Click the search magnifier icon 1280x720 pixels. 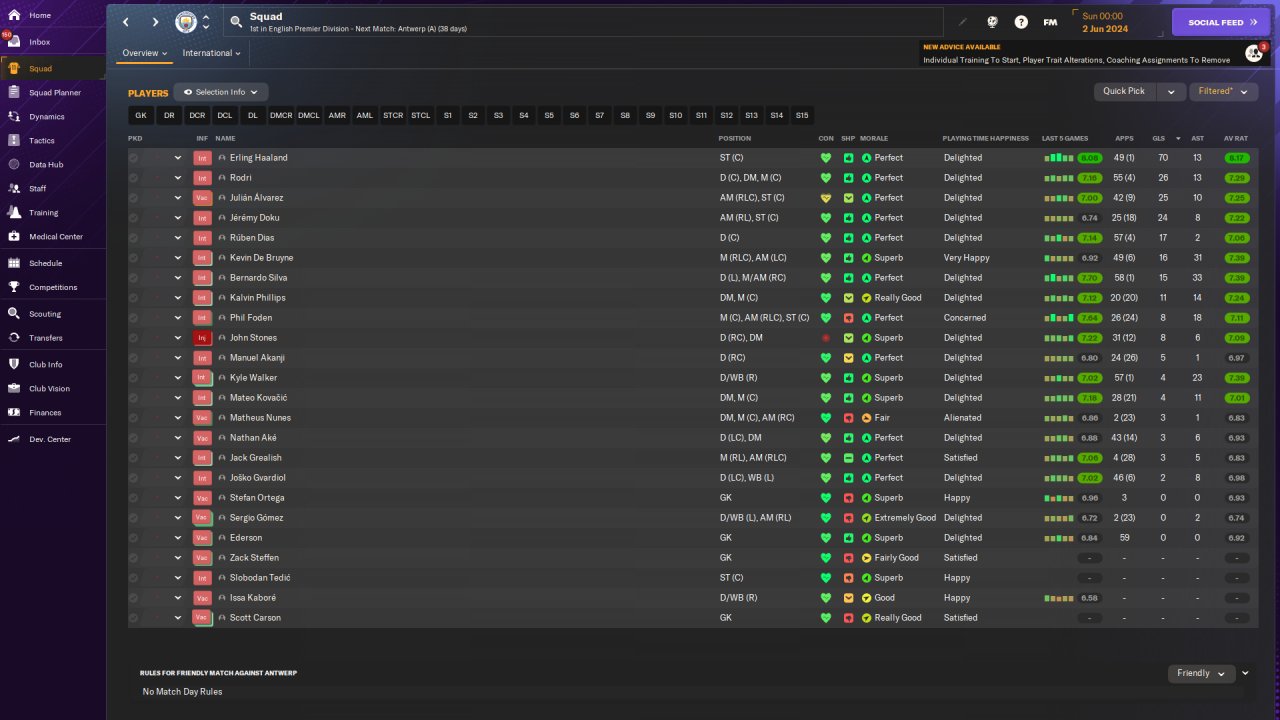point(235,22)
